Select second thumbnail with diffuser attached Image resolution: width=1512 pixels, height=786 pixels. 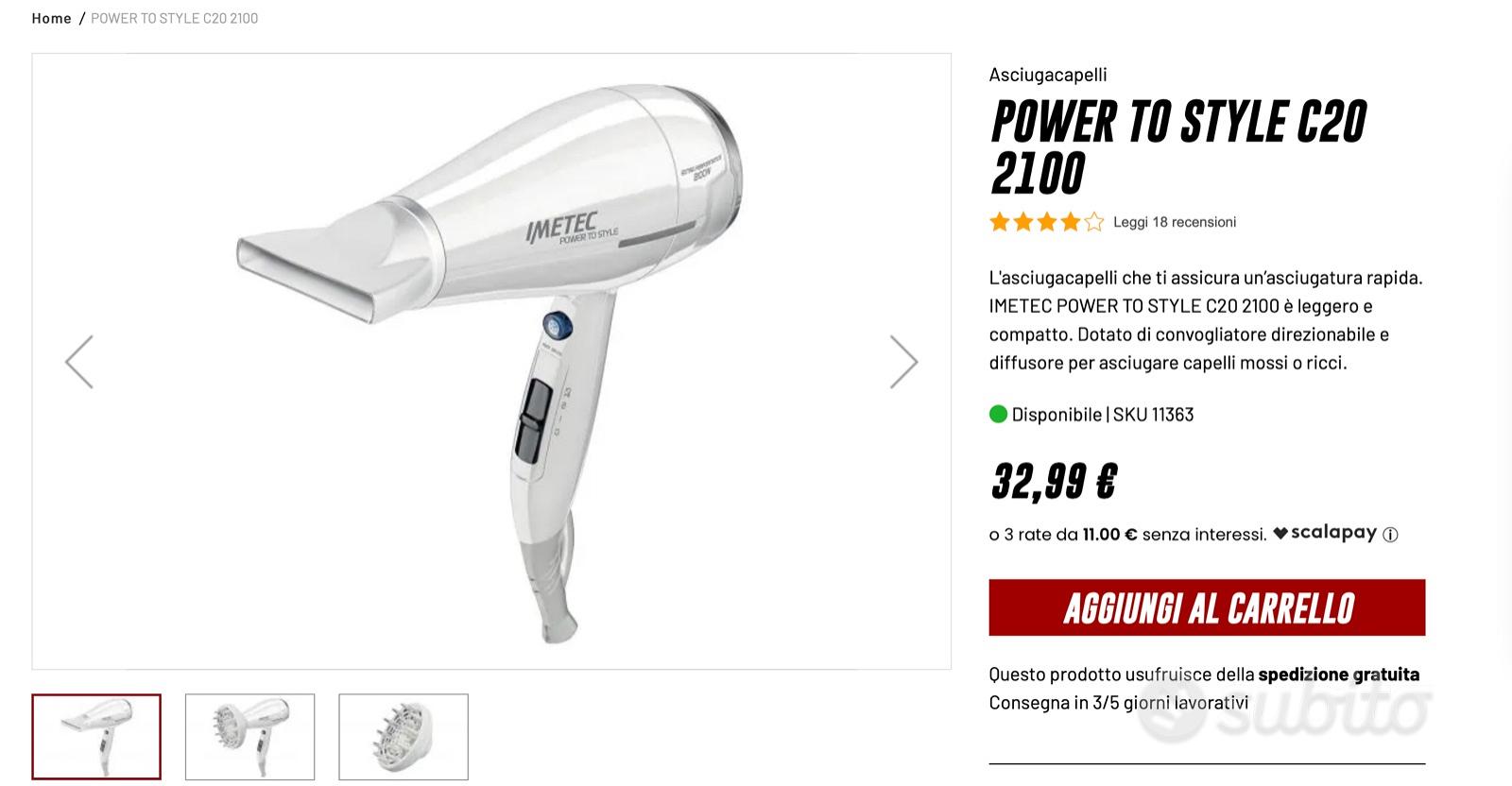249,737
